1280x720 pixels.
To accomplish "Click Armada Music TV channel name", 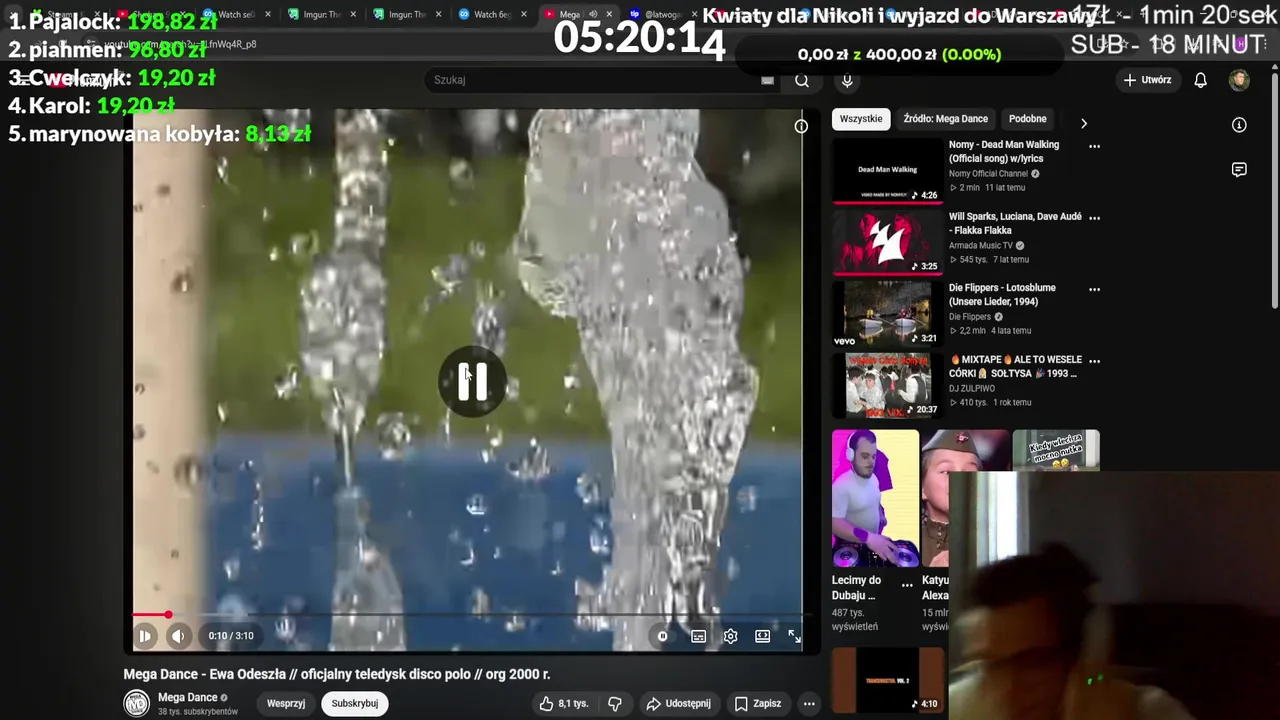I will coord(981,245).
